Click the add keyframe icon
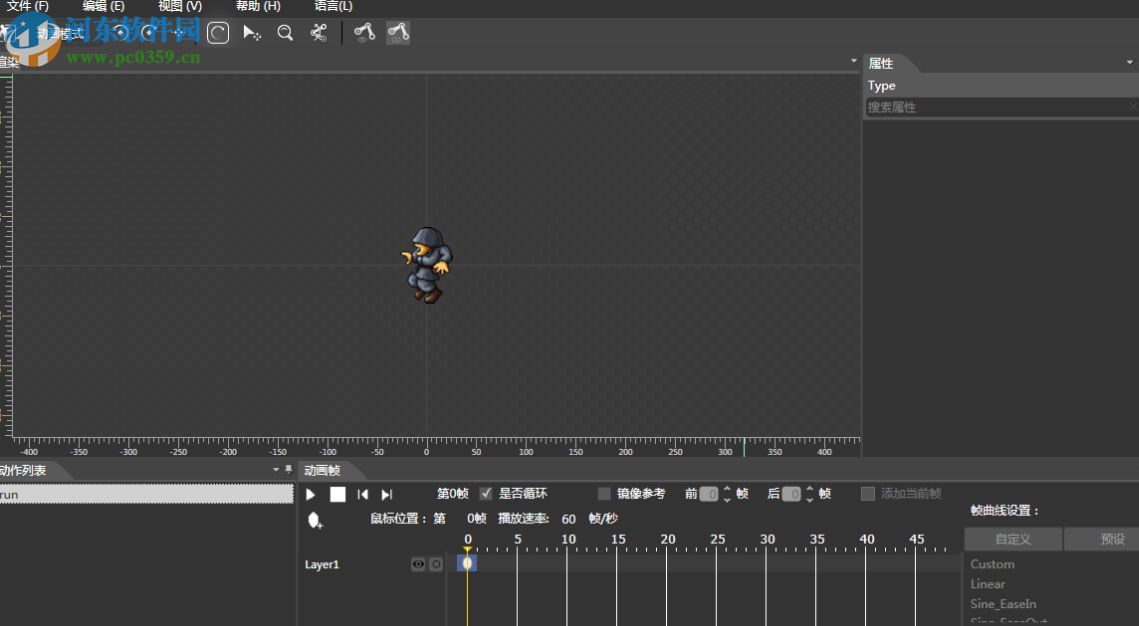 coord(315,520)
